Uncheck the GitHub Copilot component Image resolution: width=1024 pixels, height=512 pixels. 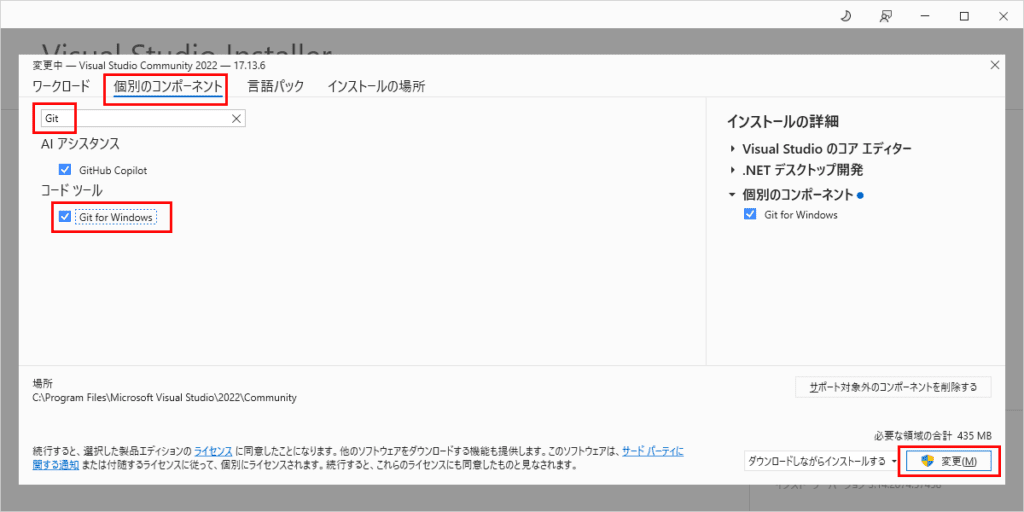click(x=65, y=170)
